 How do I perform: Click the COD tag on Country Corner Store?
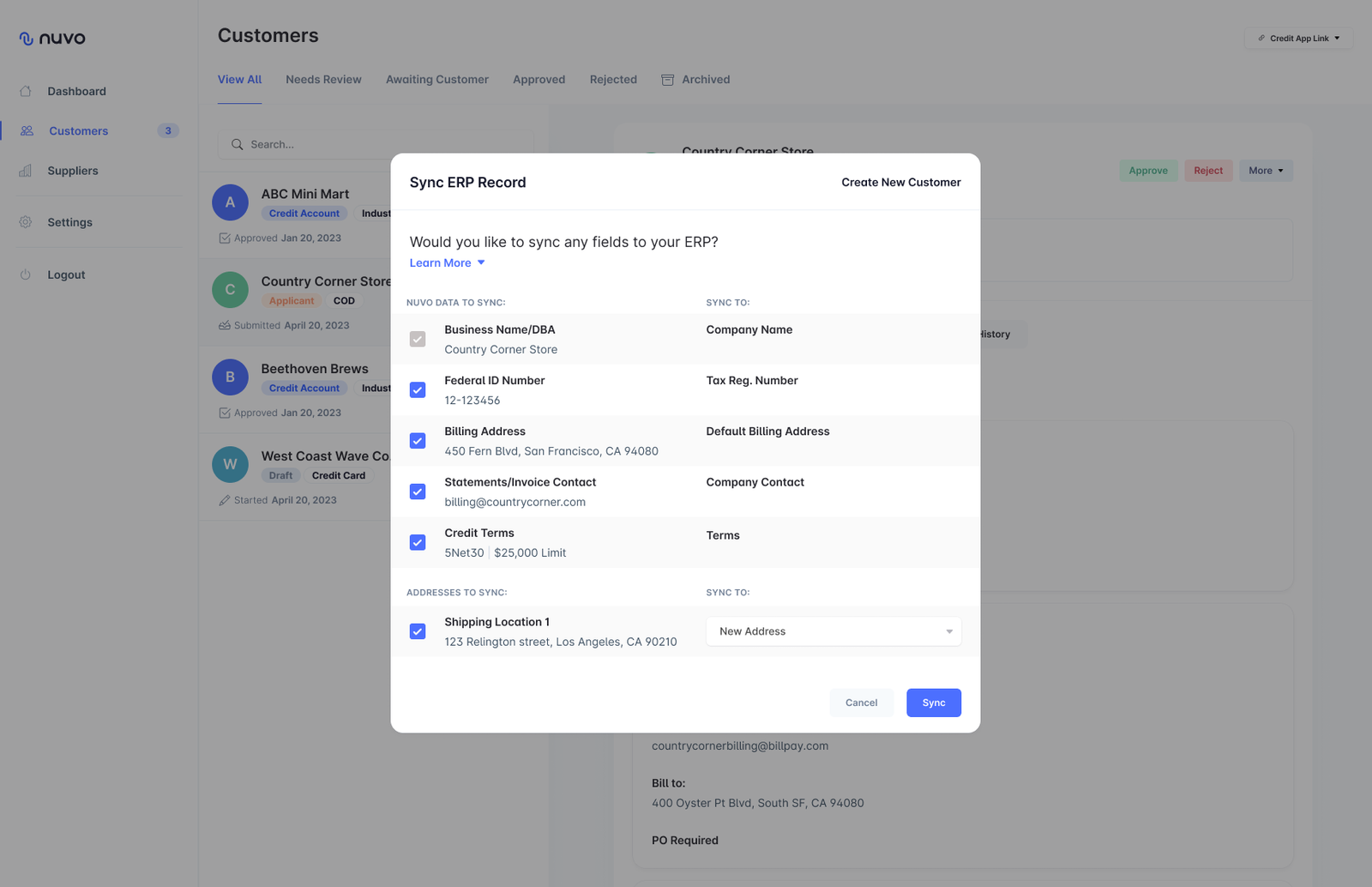344,301
